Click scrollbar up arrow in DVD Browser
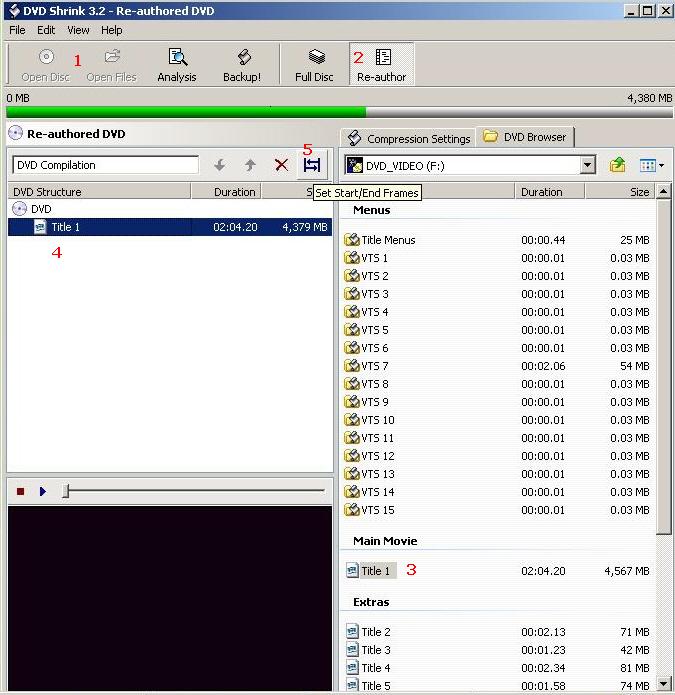675x695 pixels. pos(663,191)
